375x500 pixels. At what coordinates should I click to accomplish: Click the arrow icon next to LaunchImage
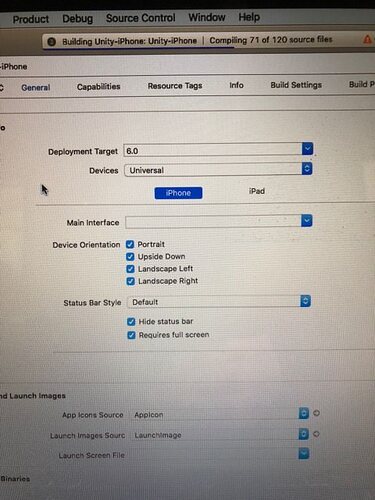(x=316, y=434)
